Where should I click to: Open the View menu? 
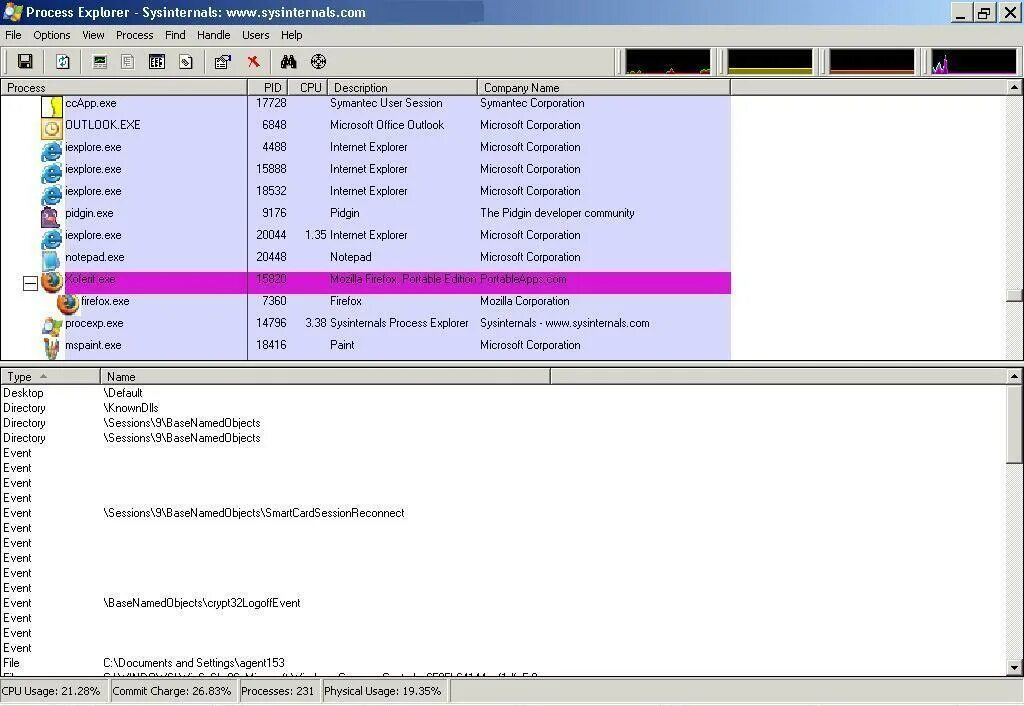(x=93, y=35)
